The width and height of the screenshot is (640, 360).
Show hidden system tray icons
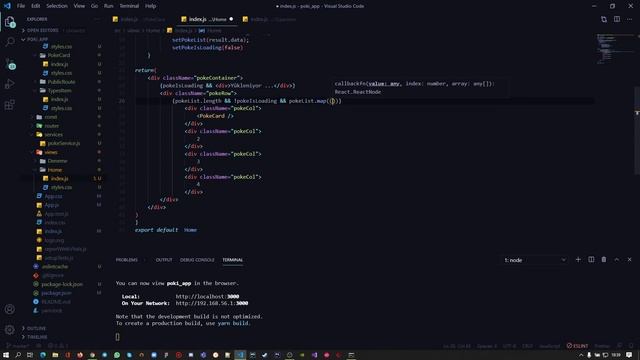click(x=581, y=355)
